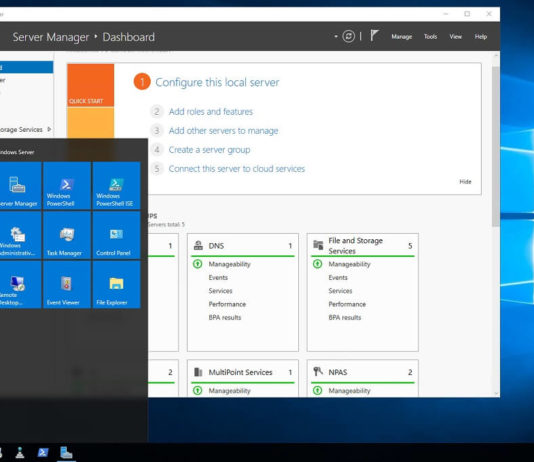Open the View menu
The image size is (534, 462).
coord(455,36)
